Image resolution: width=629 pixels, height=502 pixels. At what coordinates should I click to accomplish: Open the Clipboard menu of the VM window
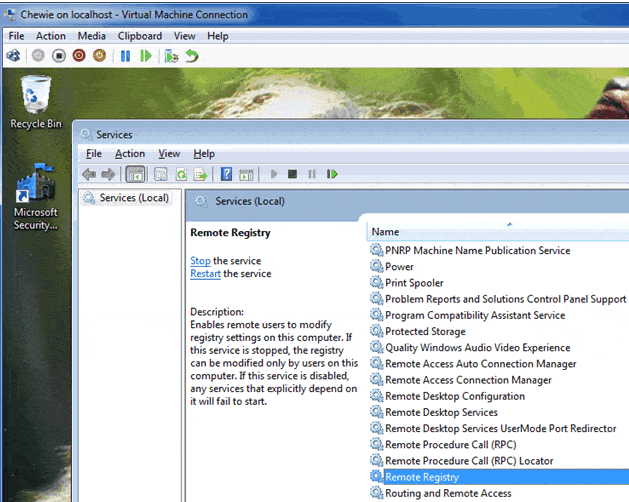pos(139,36)
